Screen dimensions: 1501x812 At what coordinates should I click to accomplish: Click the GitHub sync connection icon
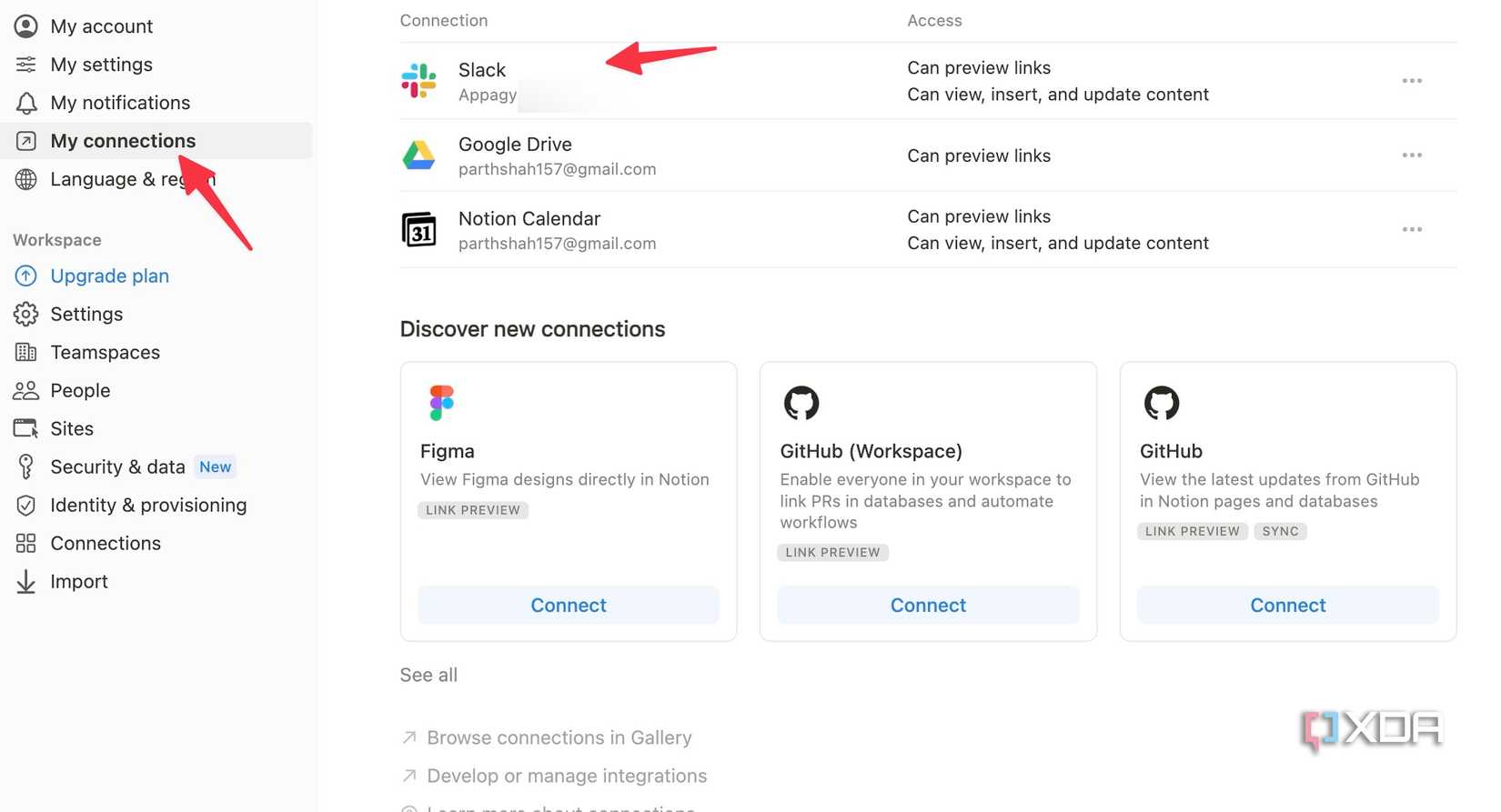(1161, 402)
